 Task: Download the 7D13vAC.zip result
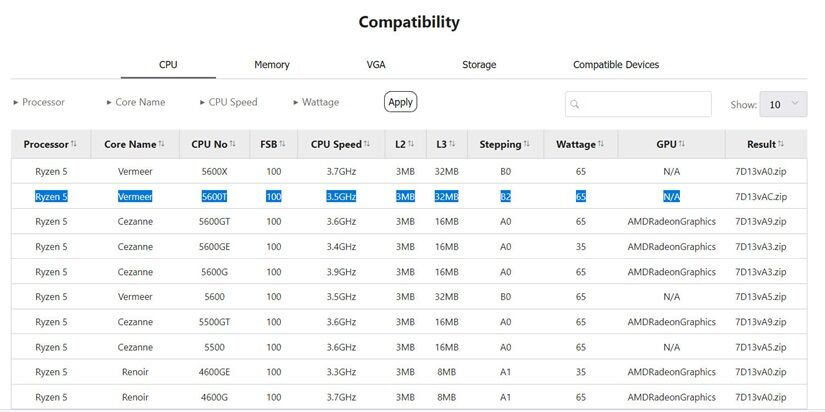tap(760, 196)
